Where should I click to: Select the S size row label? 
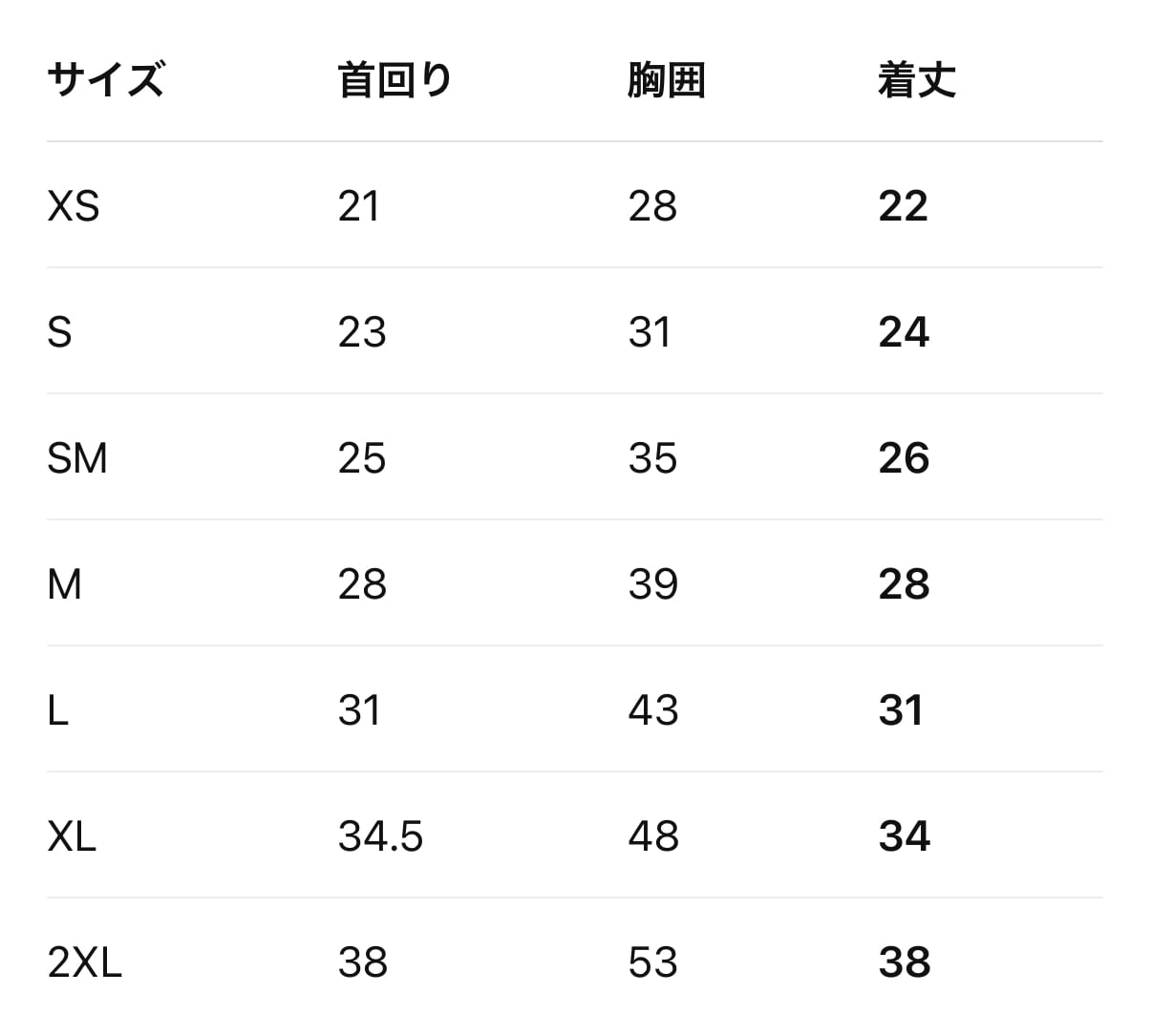(x=59, y=332)
